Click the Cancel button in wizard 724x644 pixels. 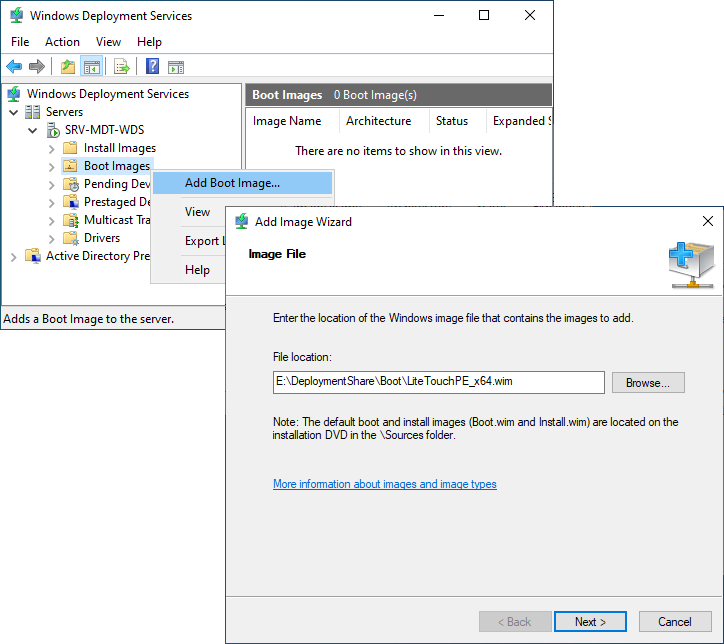click(675, 622)
